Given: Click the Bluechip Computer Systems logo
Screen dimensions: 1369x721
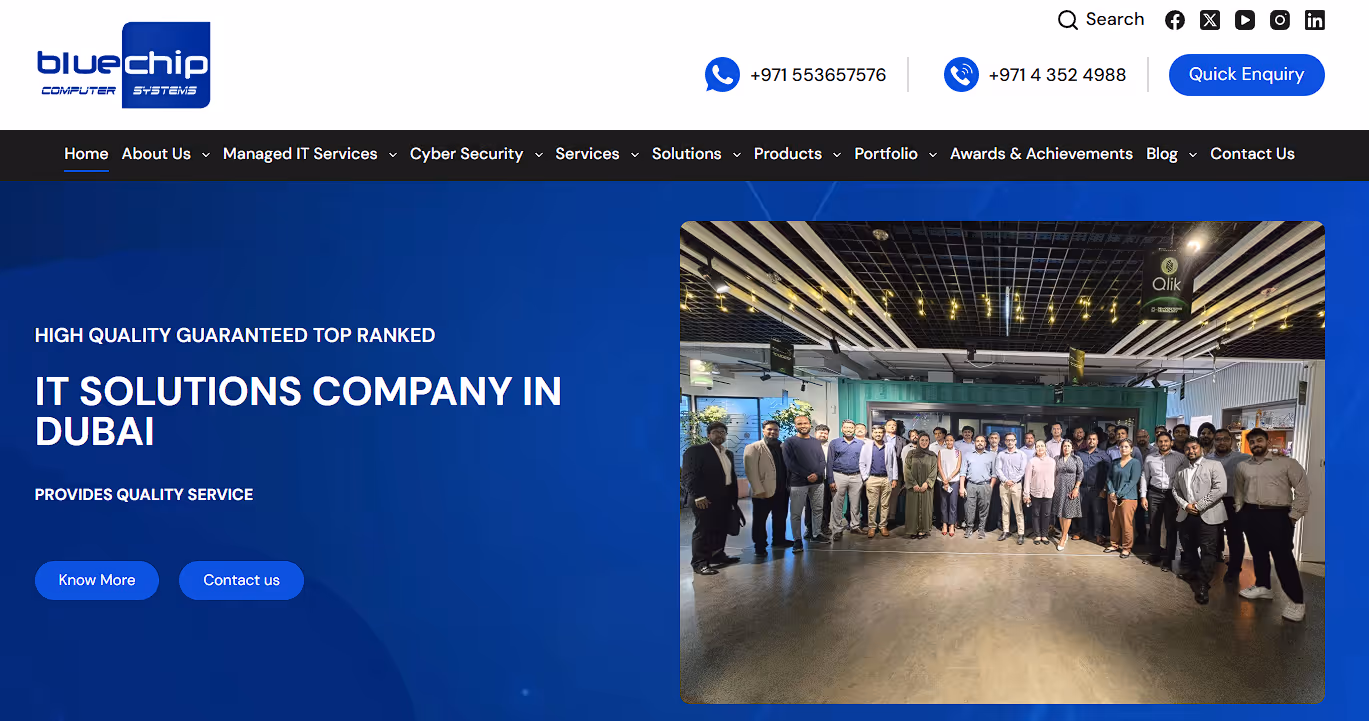Looking at the screenshot, I should pos(123,65).
